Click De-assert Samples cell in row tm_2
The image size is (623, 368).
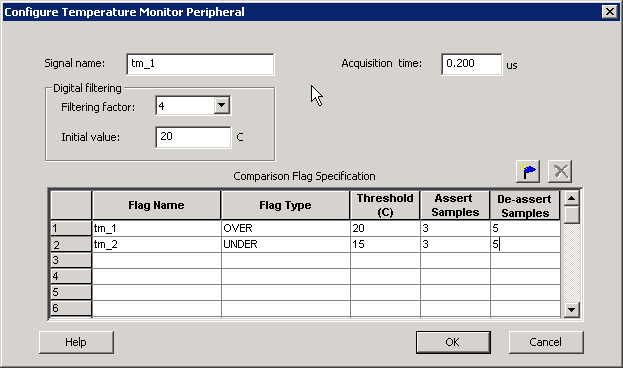[x=526, y=244]
